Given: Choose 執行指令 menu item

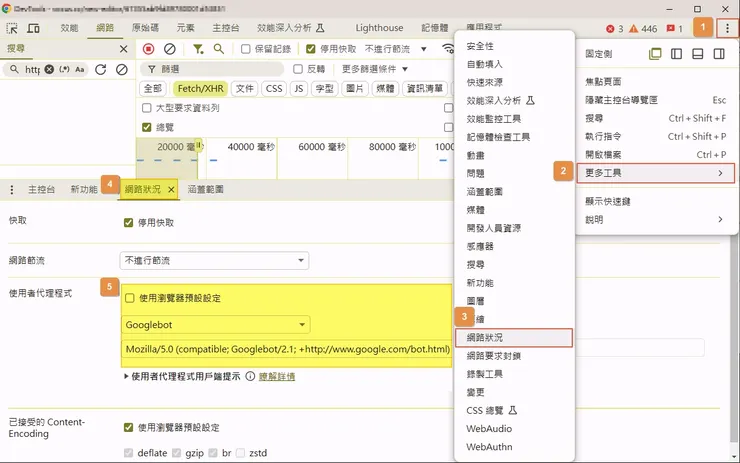Looking at the screenshot, I should [x=655, y=136].
